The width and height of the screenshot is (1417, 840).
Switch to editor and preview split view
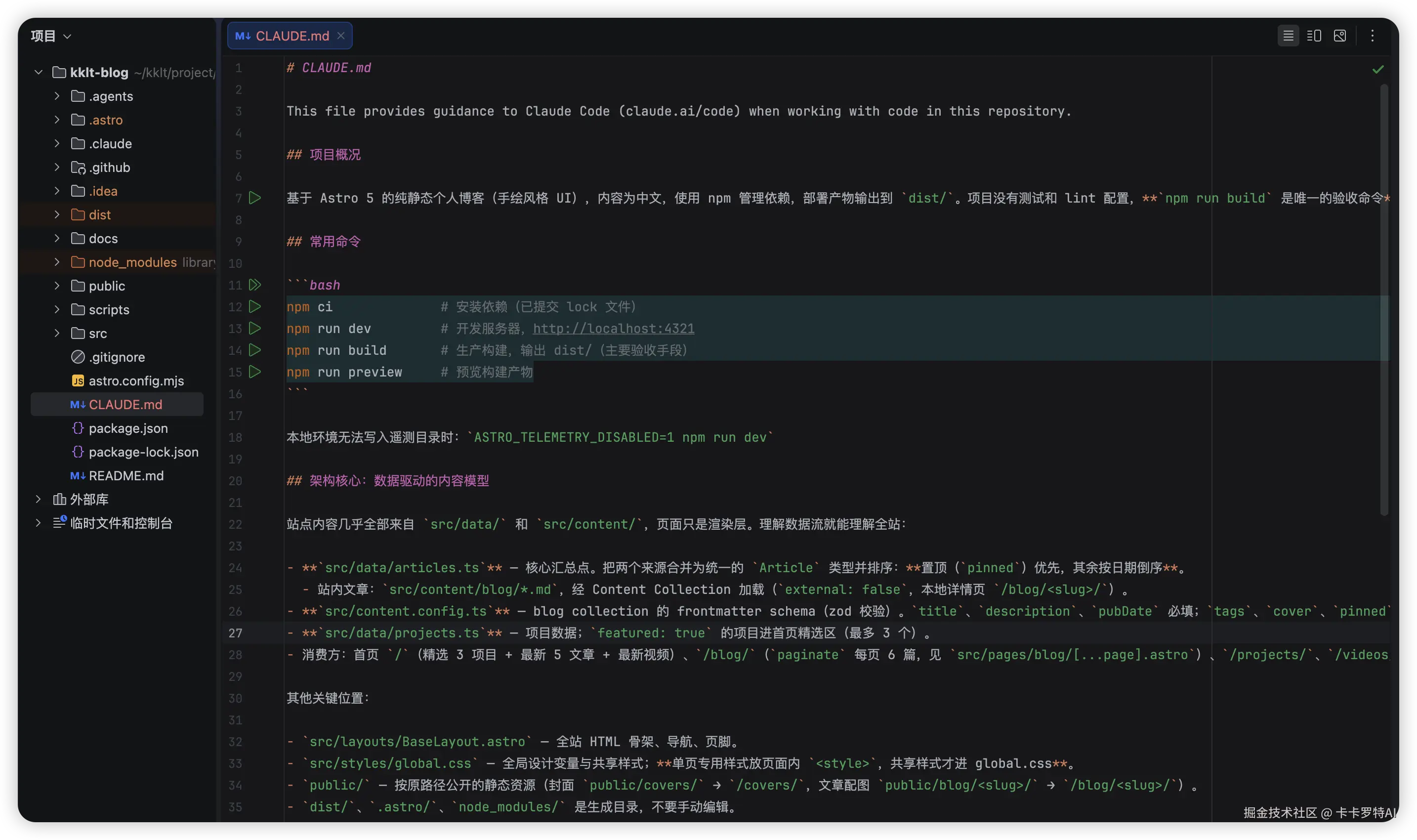click(1313, 36)
